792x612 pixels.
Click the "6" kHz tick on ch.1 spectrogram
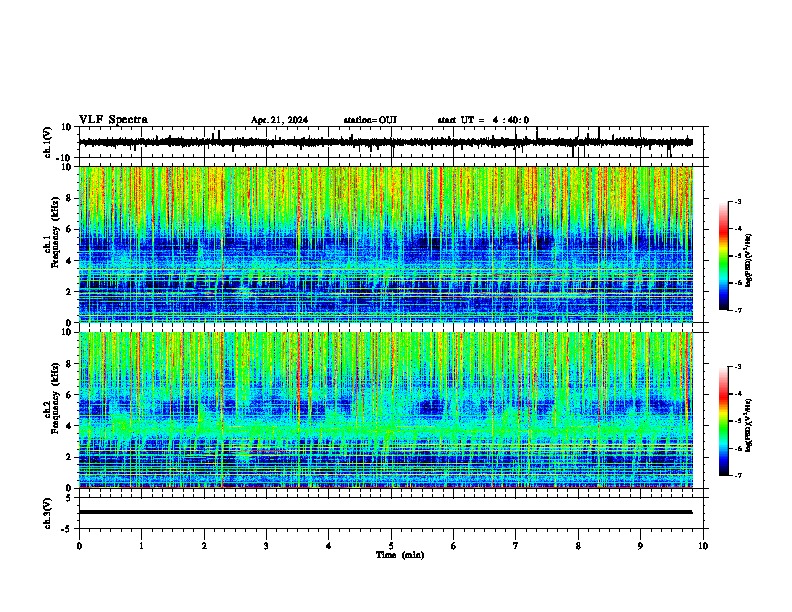point(70,229)
